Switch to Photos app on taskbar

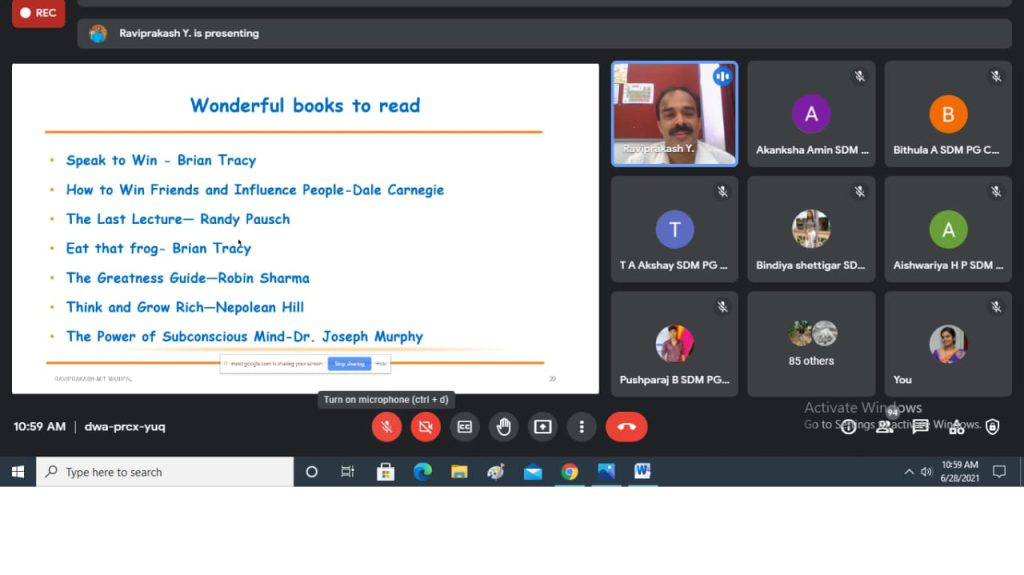pos(606,472)
